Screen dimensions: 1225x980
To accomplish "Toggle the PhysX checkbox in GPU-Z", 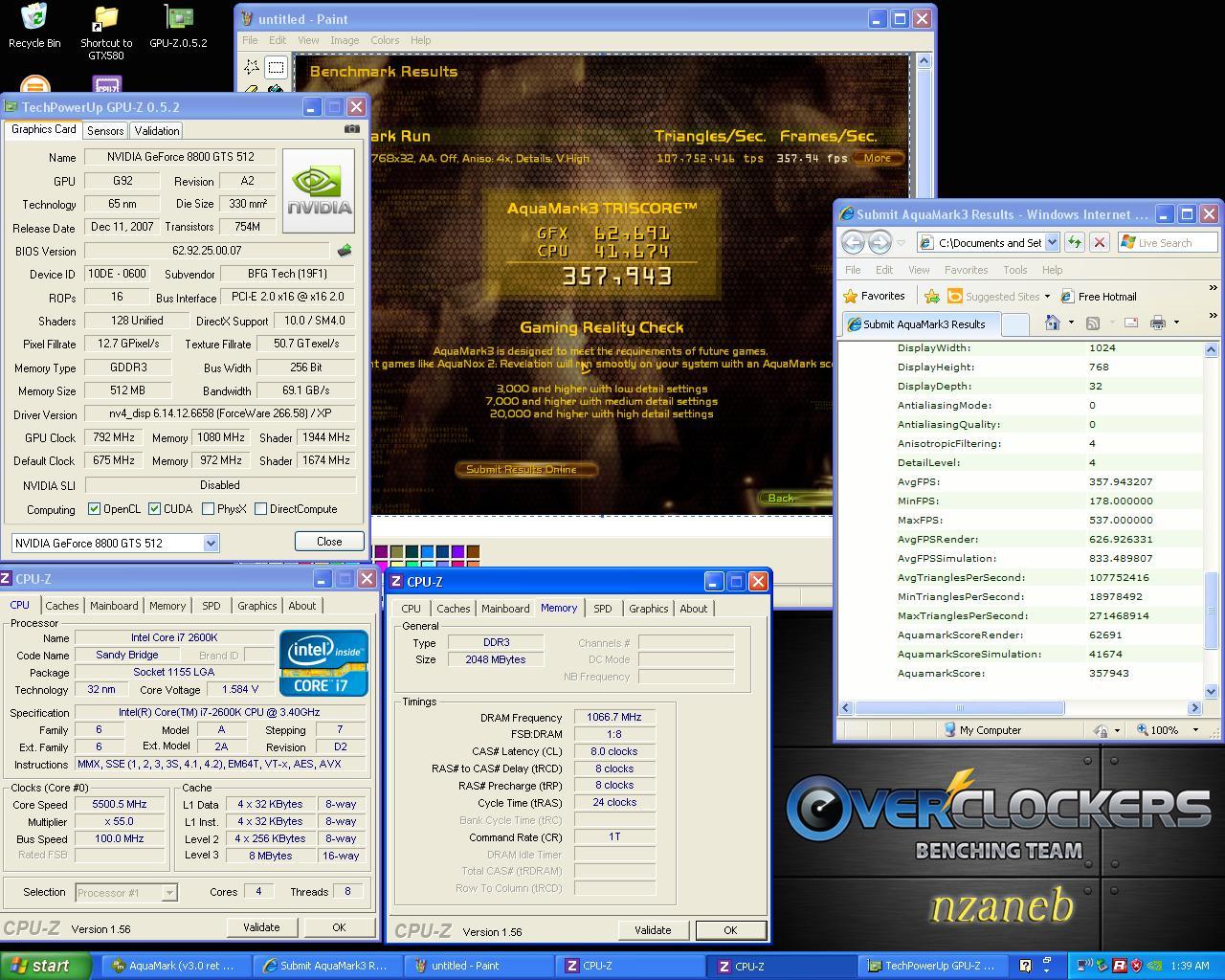I will (x=208, y=509).
